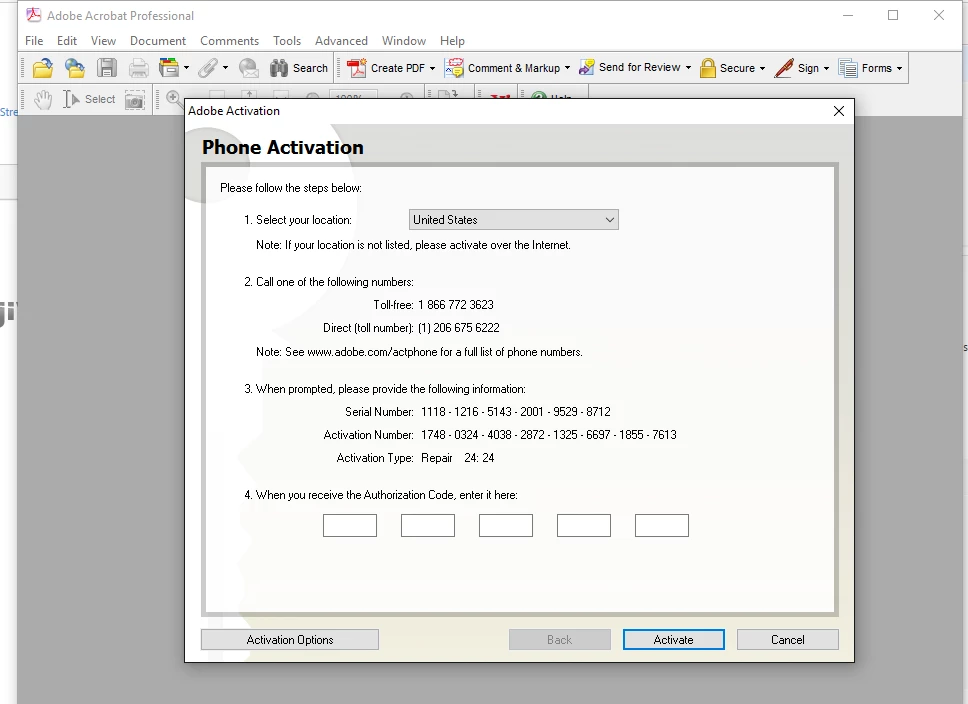The image size is (968, 704).
Task: Expand the Organizer dropdown arrow
Action: pyautogui.click(x=186, y=68)
